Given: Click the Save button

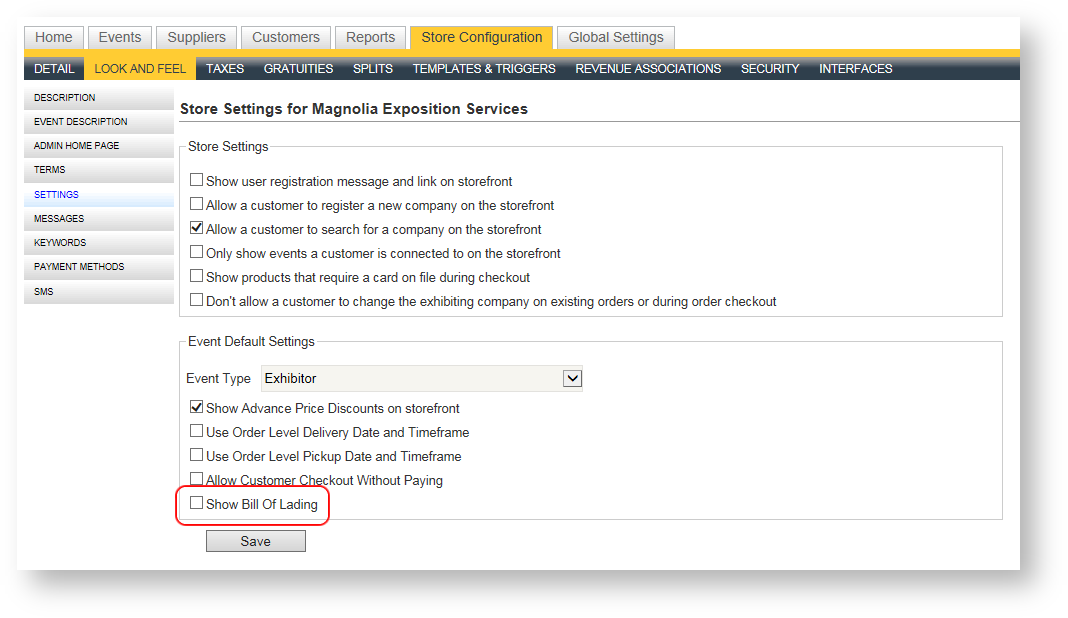Looking at the screenshot, I should (x=255, y=541).
